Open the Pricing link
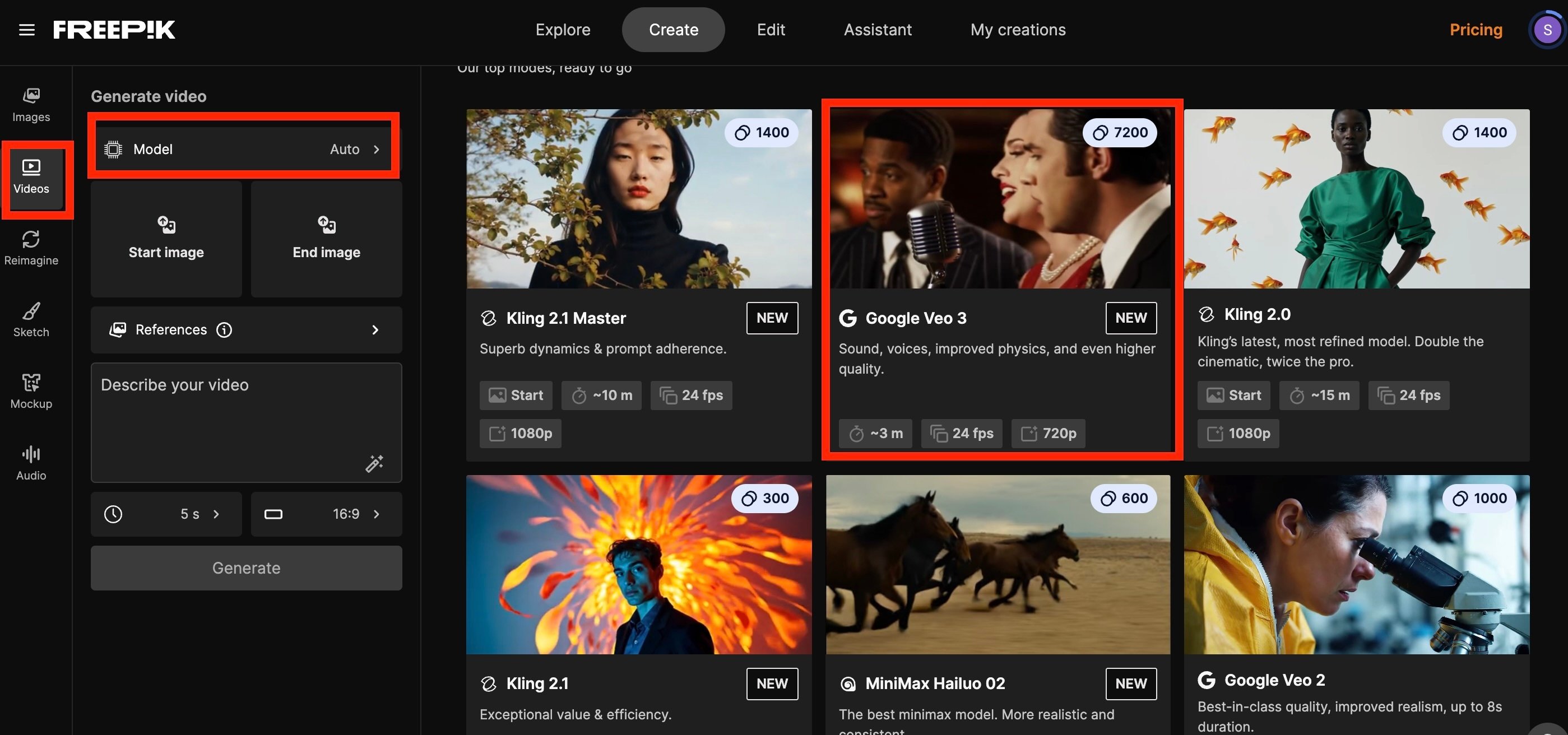Image resolution: width=1568 pixels, height=735 pixels. pyautogui.click(x=1476, y=29)
